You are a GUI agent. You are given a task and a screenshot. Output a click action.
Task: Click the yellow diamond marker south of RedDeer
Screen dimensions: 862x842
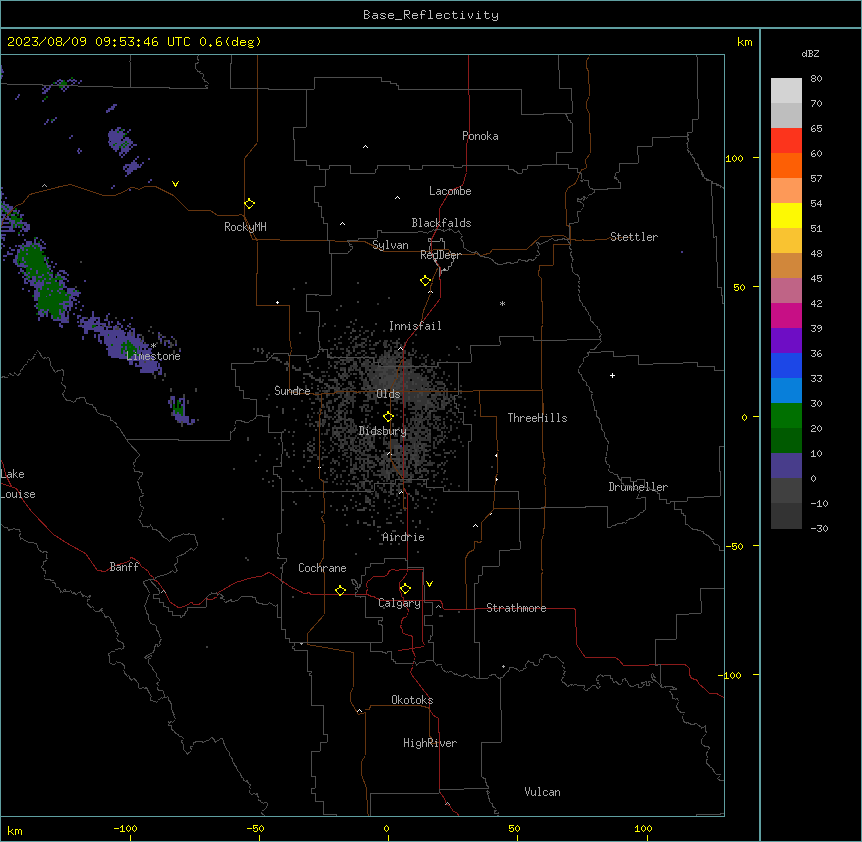tap(426, 281)
